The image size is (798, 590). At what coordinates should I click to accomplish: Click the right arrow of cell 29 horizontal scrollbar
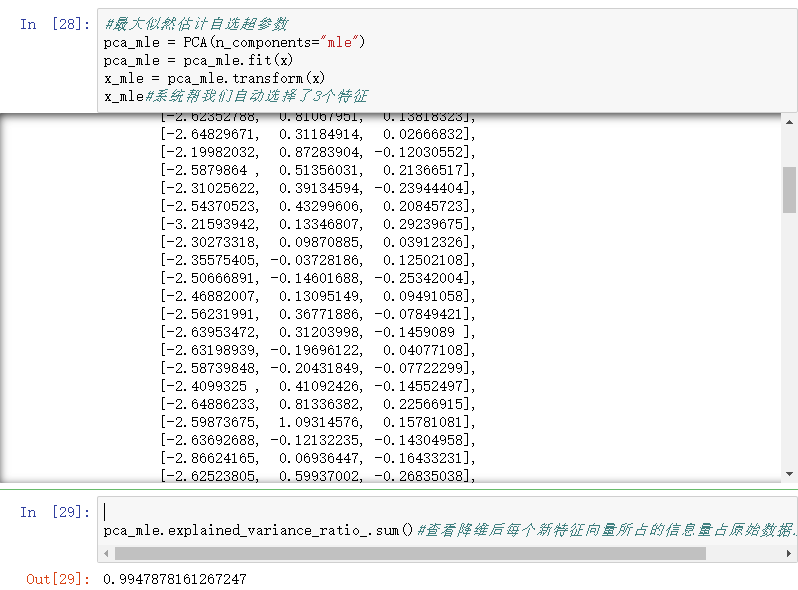pos(789,553)
